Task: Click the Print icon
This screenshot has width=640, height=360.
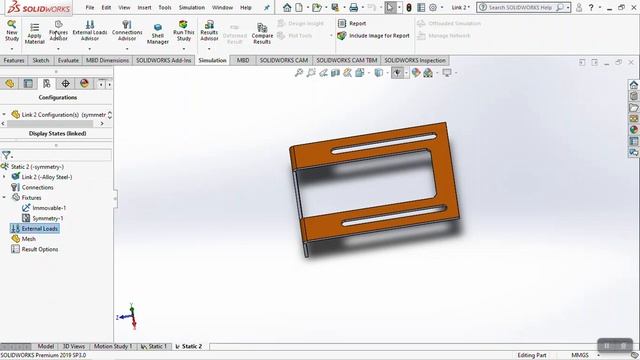Action: tap(353, 7)
